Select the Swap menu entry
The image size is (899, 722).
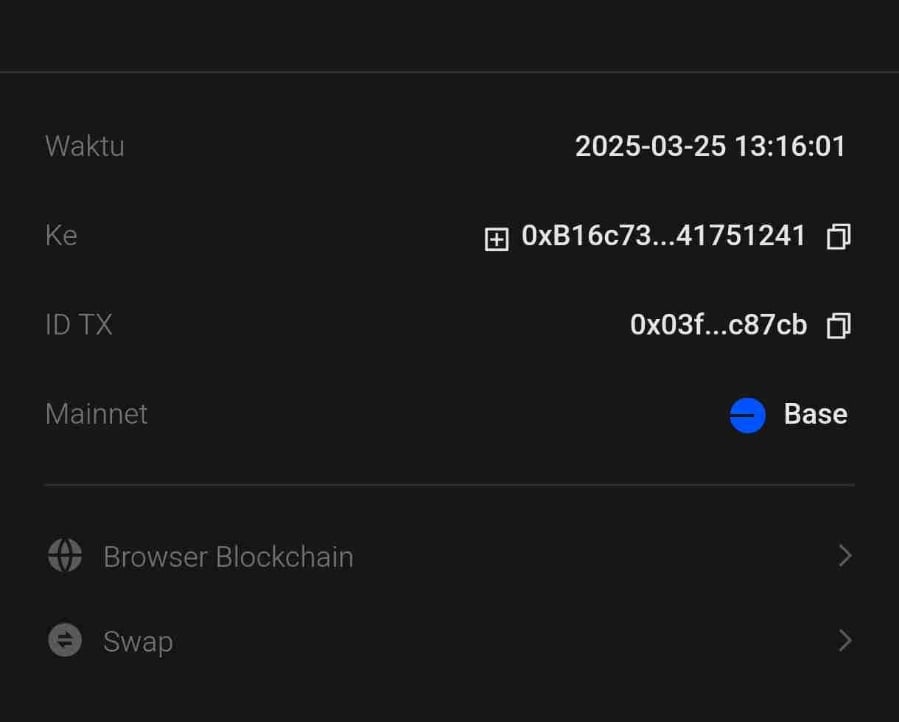(138, 641)
